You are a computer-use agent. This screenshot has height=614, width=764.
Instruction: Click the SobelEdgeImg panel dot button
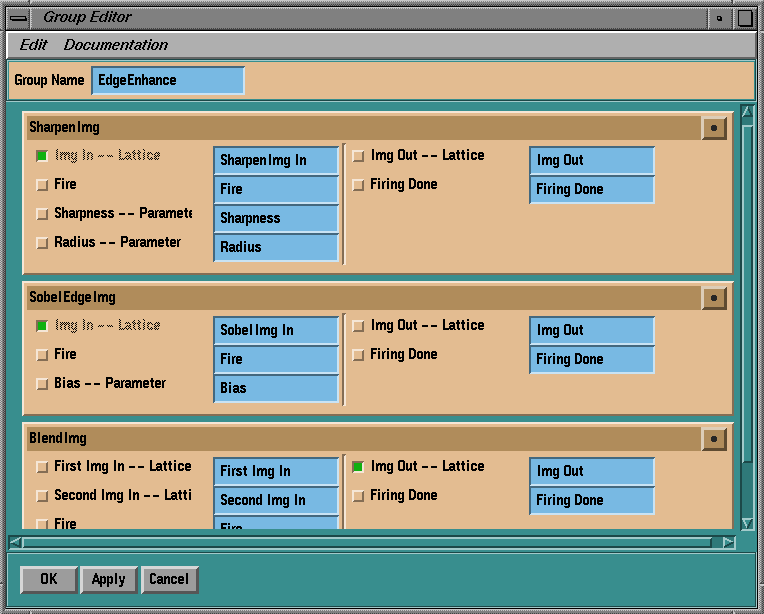click(713, 298)
